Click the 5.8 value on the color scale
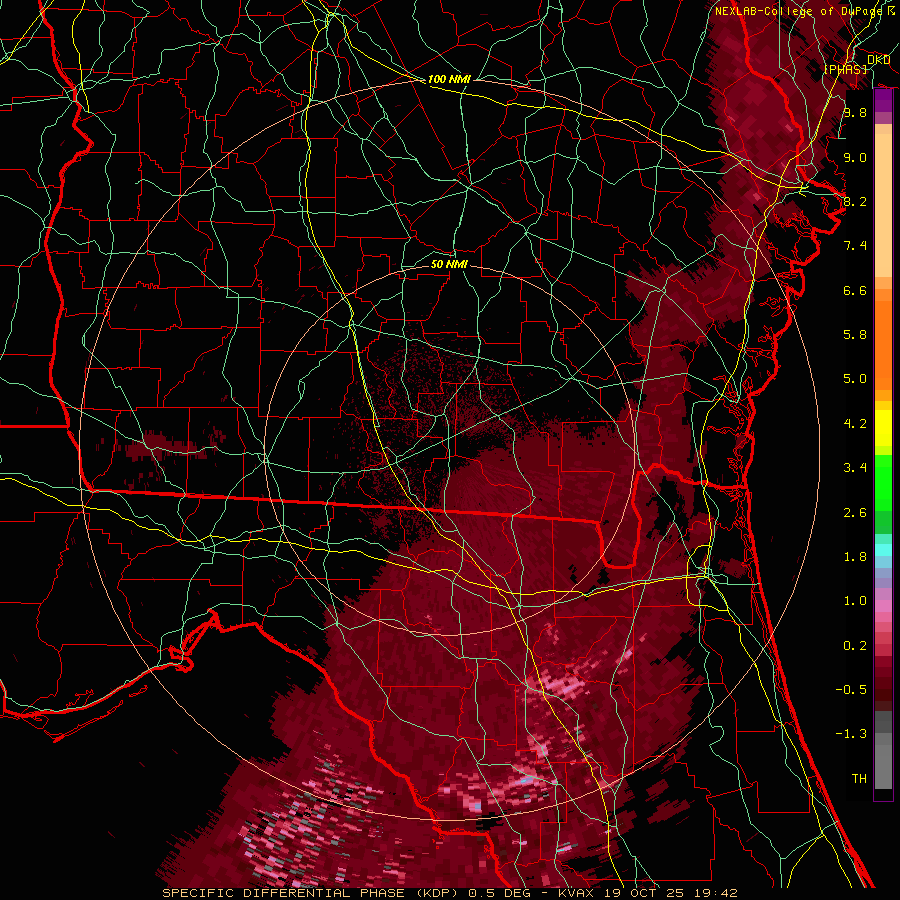900x900 pixels. pyautogui.click(x=855, y=335)
